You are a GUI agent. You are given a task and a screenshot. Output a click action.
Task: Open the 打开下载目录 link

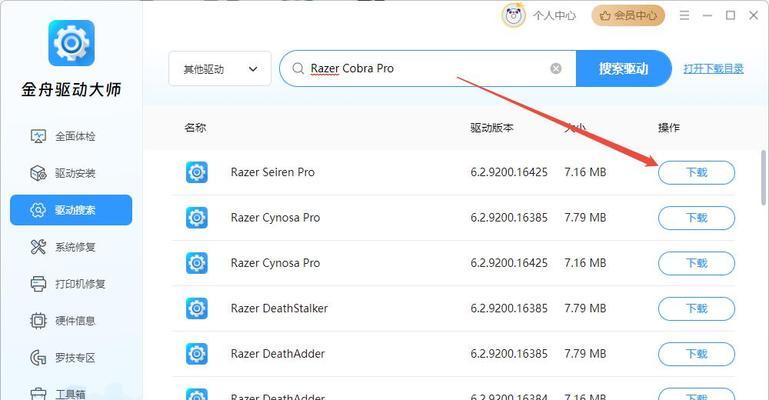click(x=714, y=69)
